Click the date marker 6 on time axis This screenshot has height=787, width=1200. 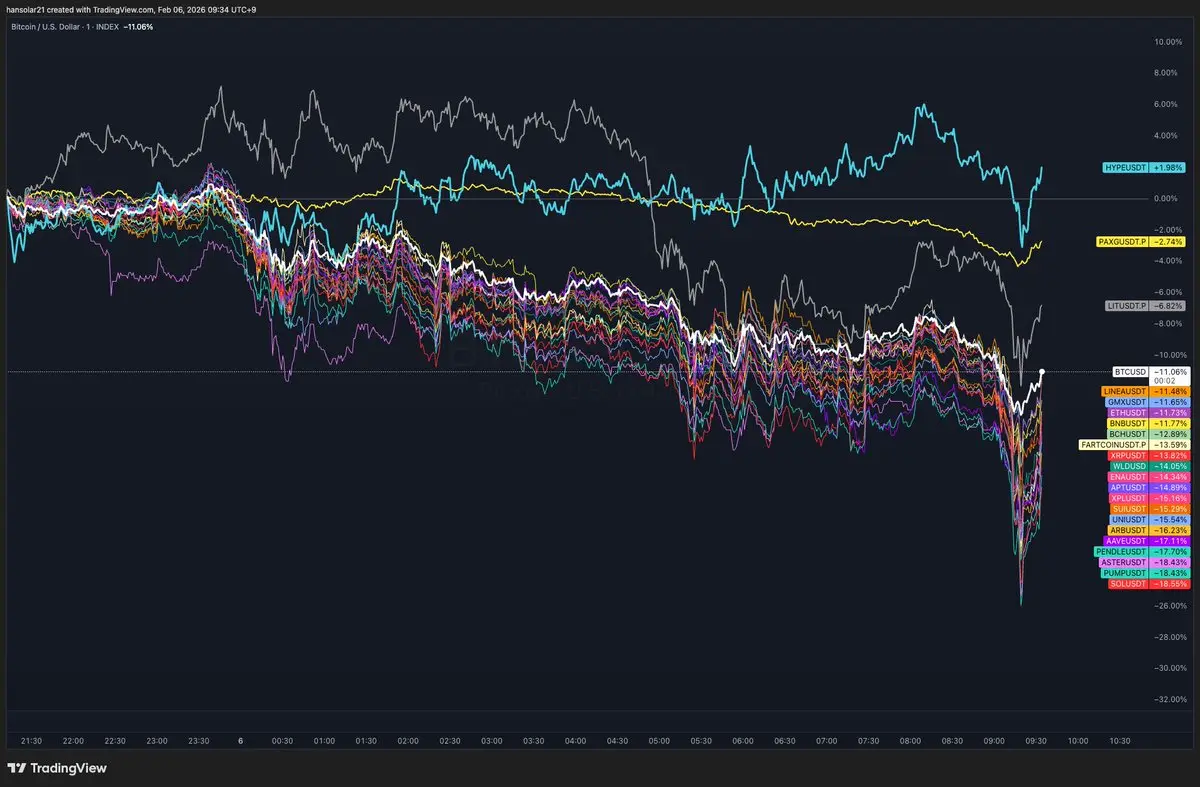click(x=240, y=741)
